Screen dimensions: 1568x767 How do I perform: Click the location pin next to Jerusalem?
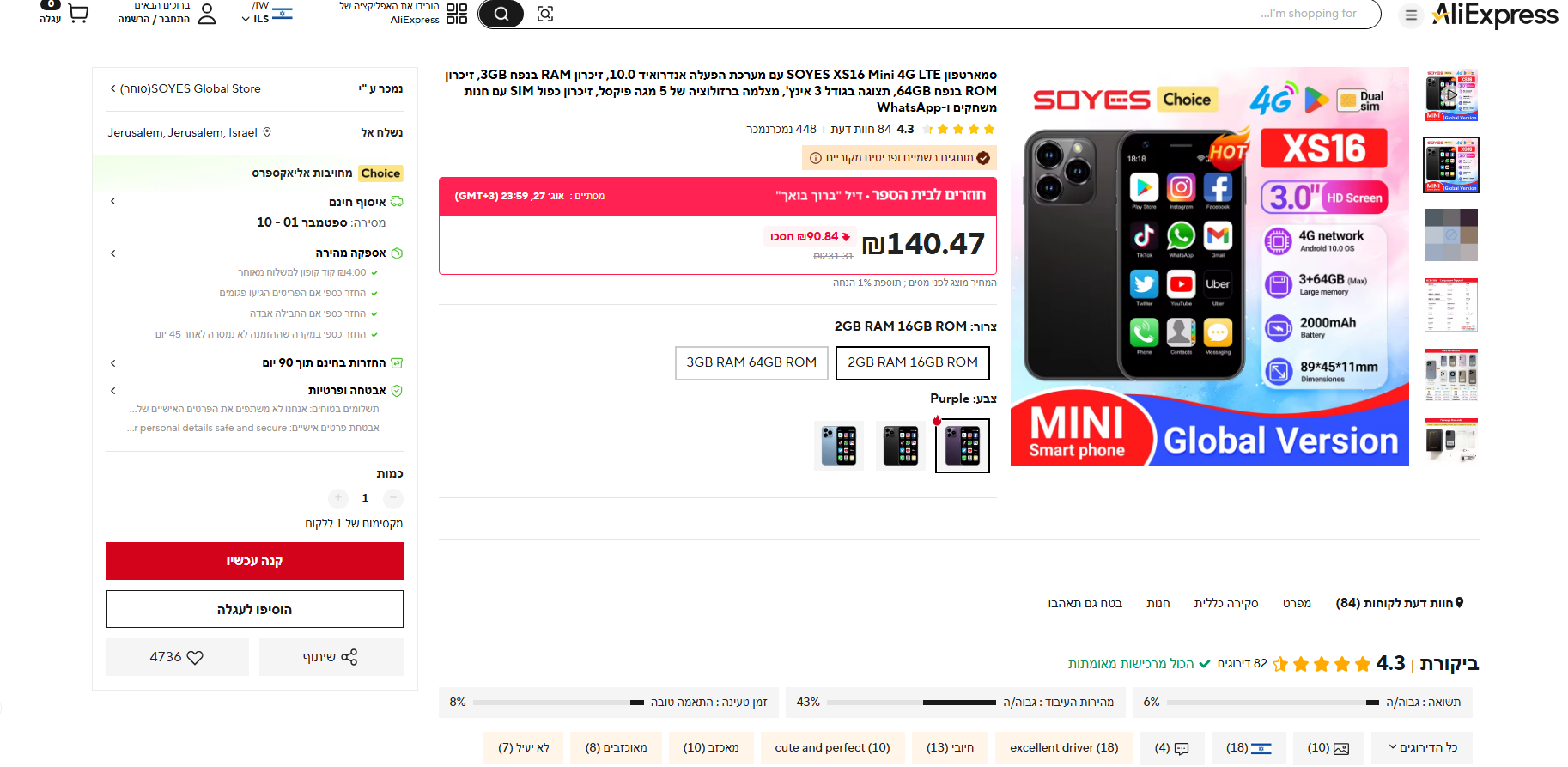(x=267, y=132)
